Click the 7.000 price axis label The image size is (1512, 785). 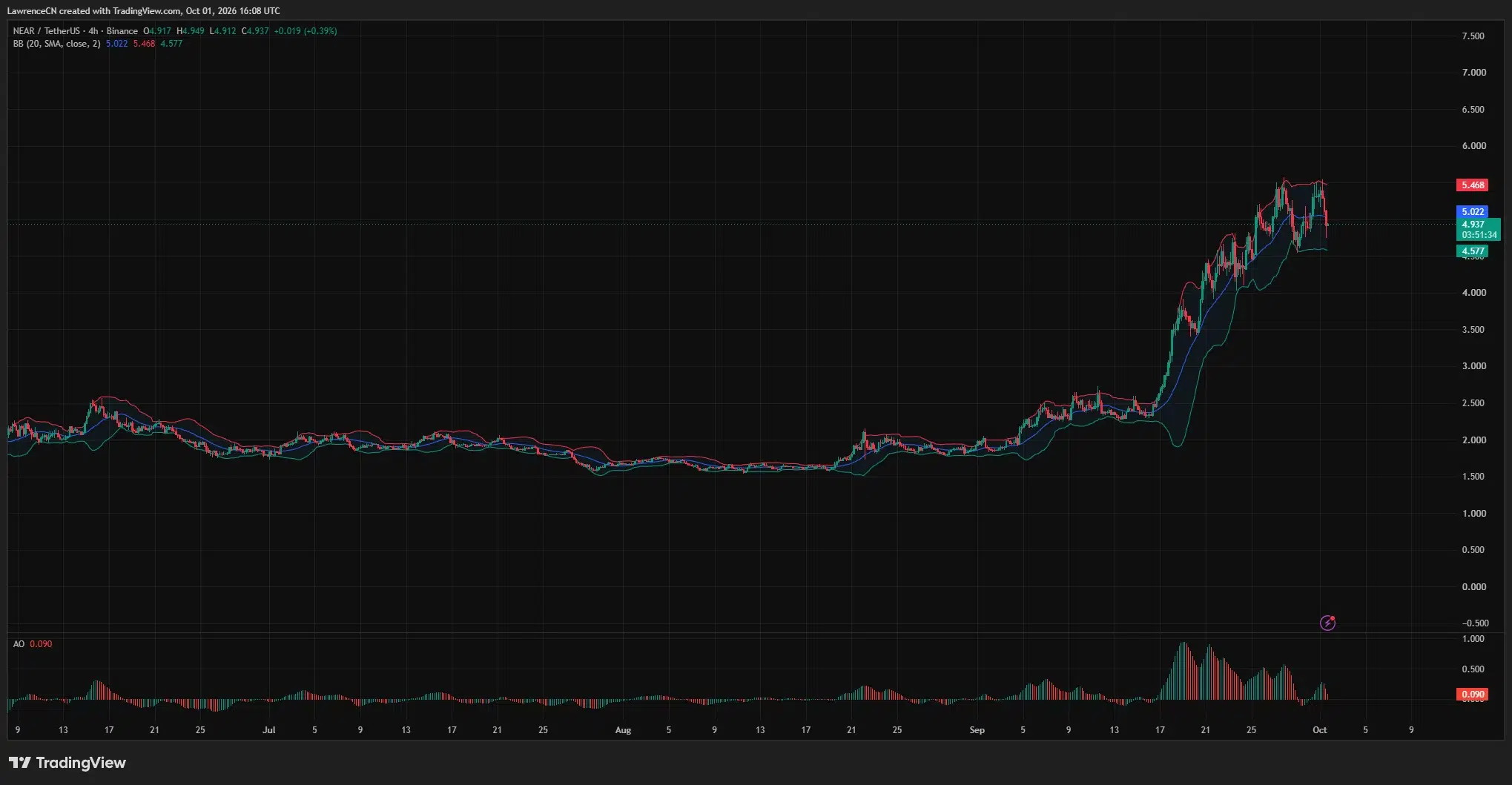pyautogui.click(x=1473, y=73)
